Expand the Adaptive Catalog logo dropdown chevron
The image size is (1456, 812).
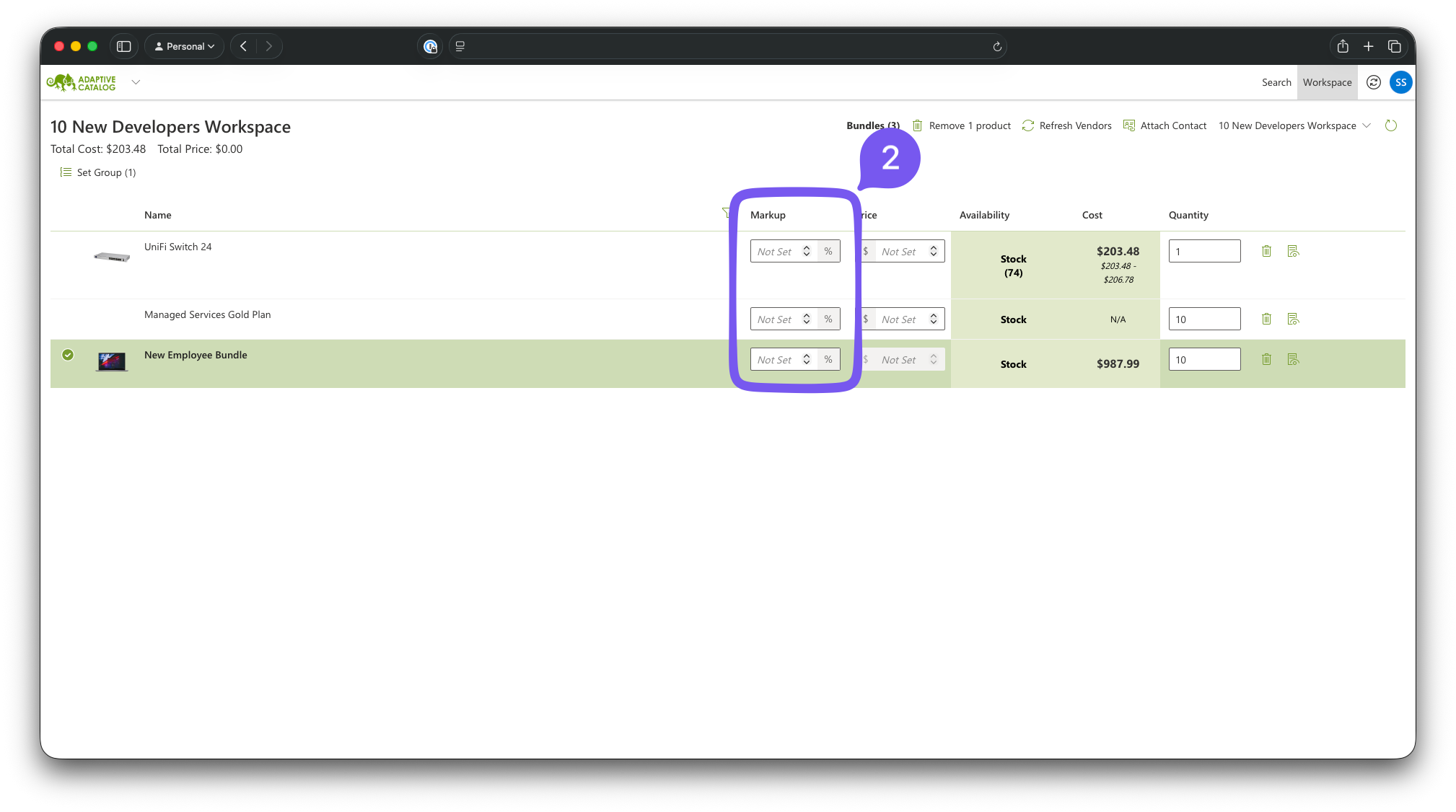click(136, 82)
